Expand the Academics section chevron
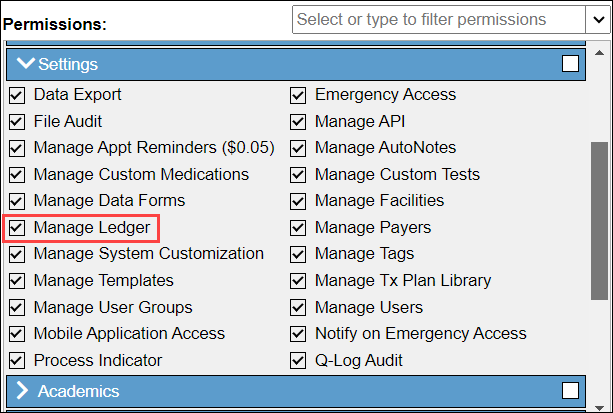Screen dimensions: 613x413 [23, 391]
